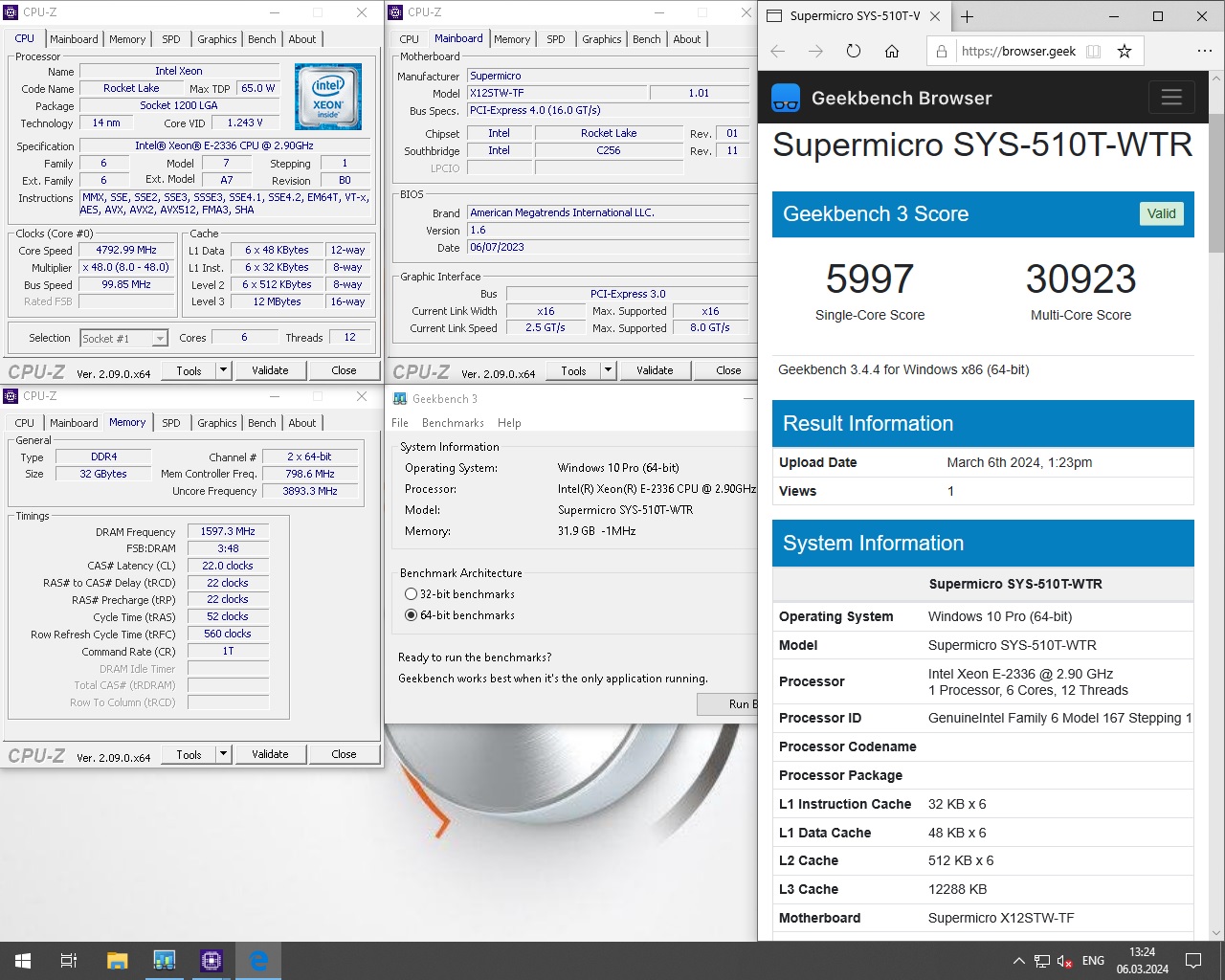
Task: Open Graphics tab in CPU-Z Mainboard window
Action: [x=602, y=39]
